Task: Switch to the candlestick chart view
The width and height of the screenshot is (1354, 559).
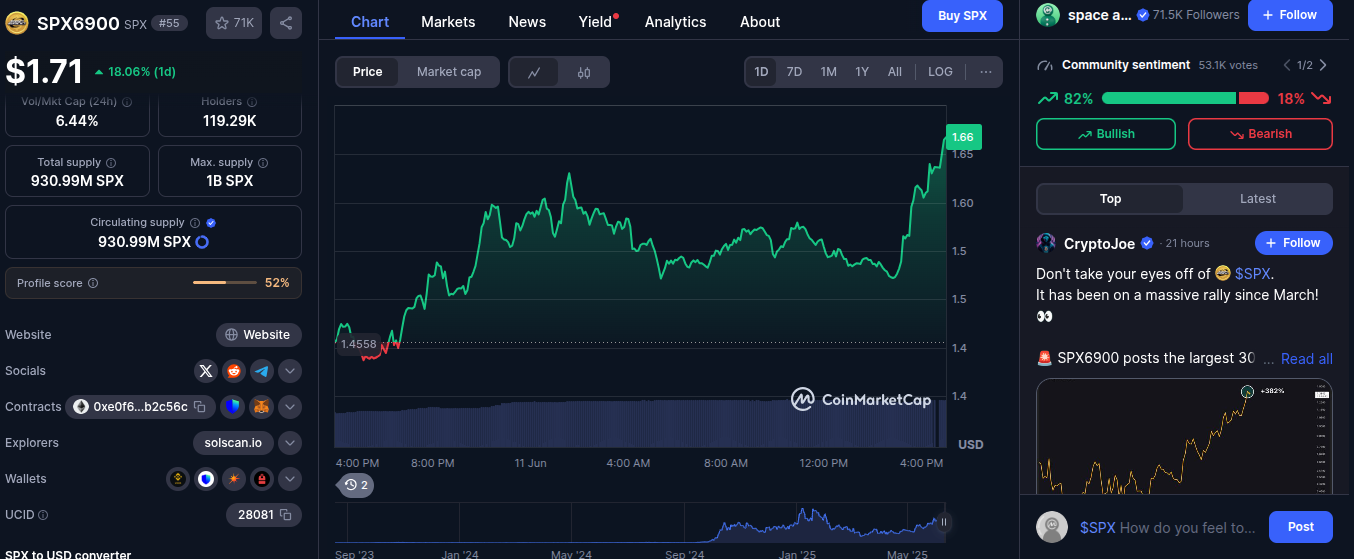Action: pos(584,72)
